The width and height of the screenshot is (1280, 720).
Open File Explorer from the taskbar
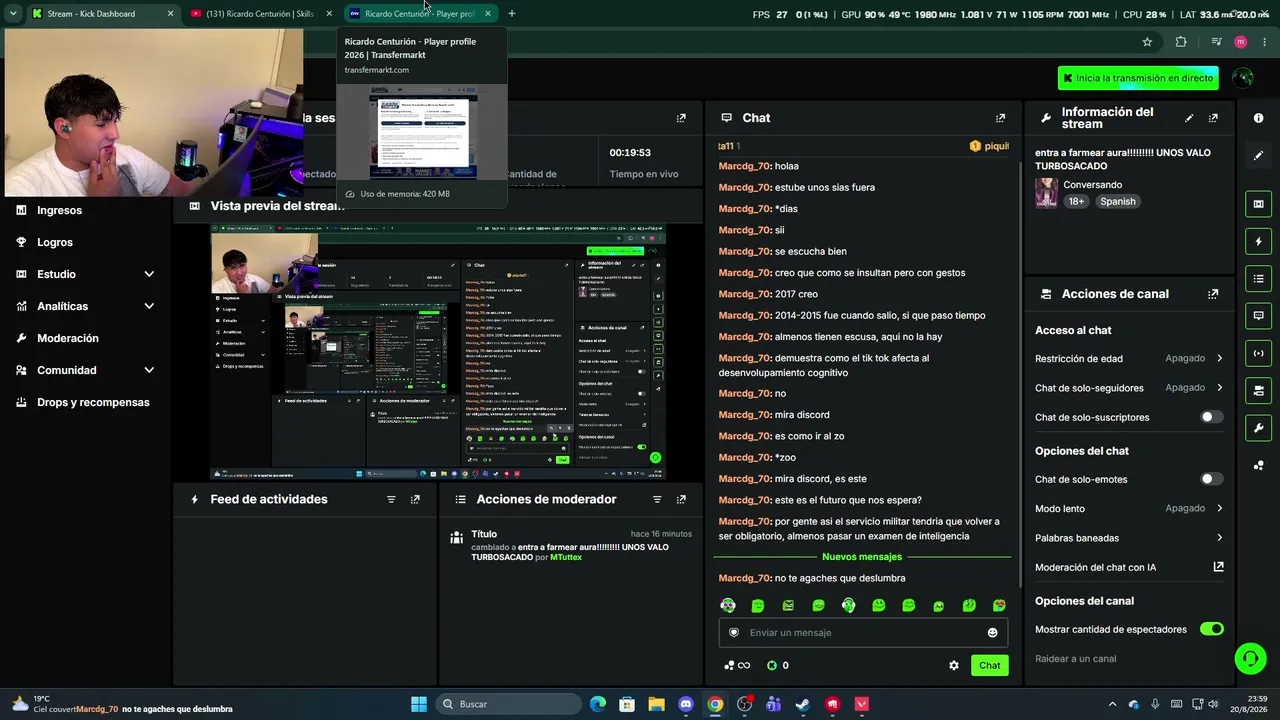click(656, 704)
